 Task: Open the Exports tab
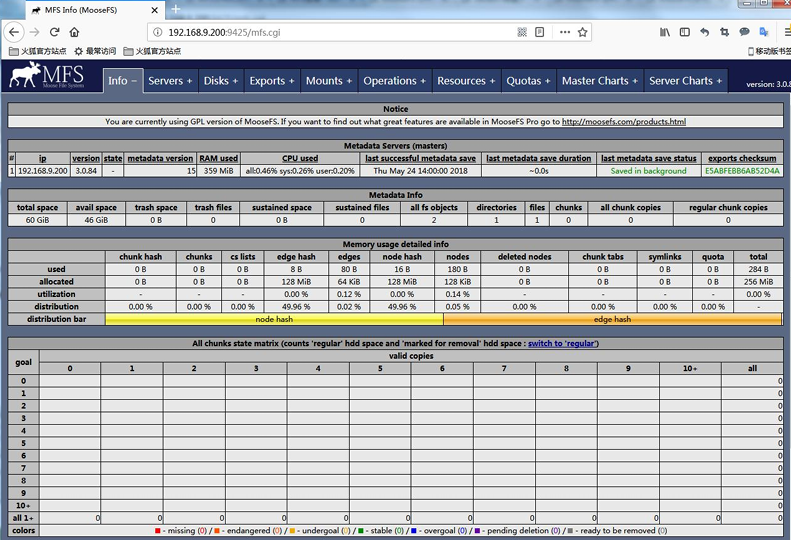click(x=271, y=81)
